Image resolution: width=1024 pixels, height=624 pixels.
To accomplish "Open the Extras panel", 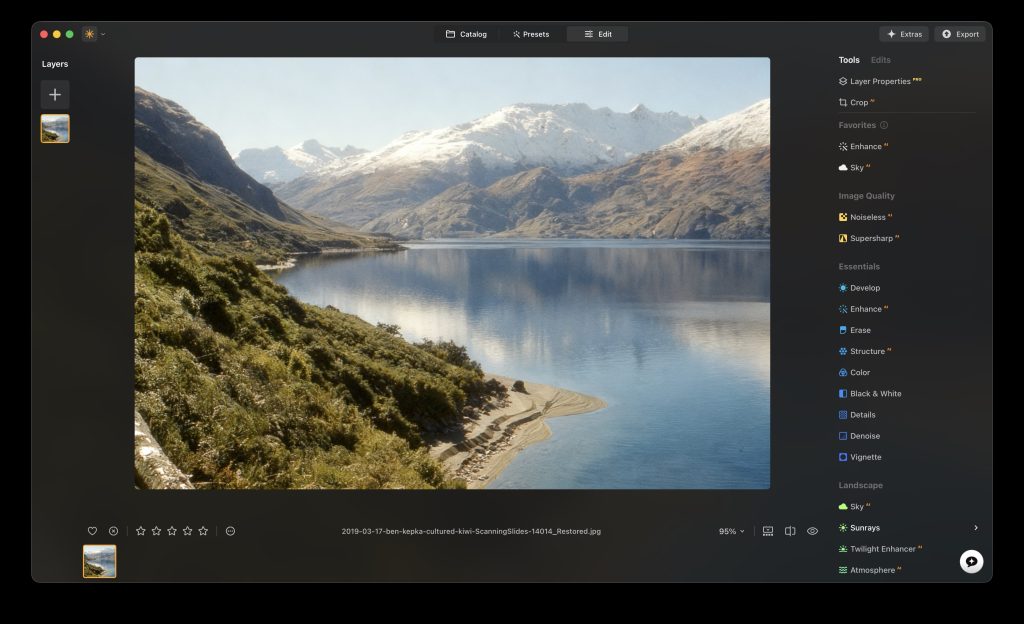I will coord(903,33).
